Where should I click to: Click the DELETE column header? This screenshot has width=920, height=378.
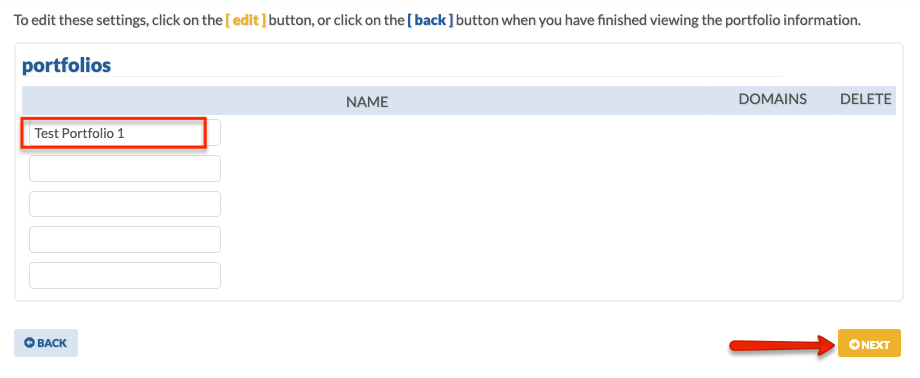click(x=865, y=99)
